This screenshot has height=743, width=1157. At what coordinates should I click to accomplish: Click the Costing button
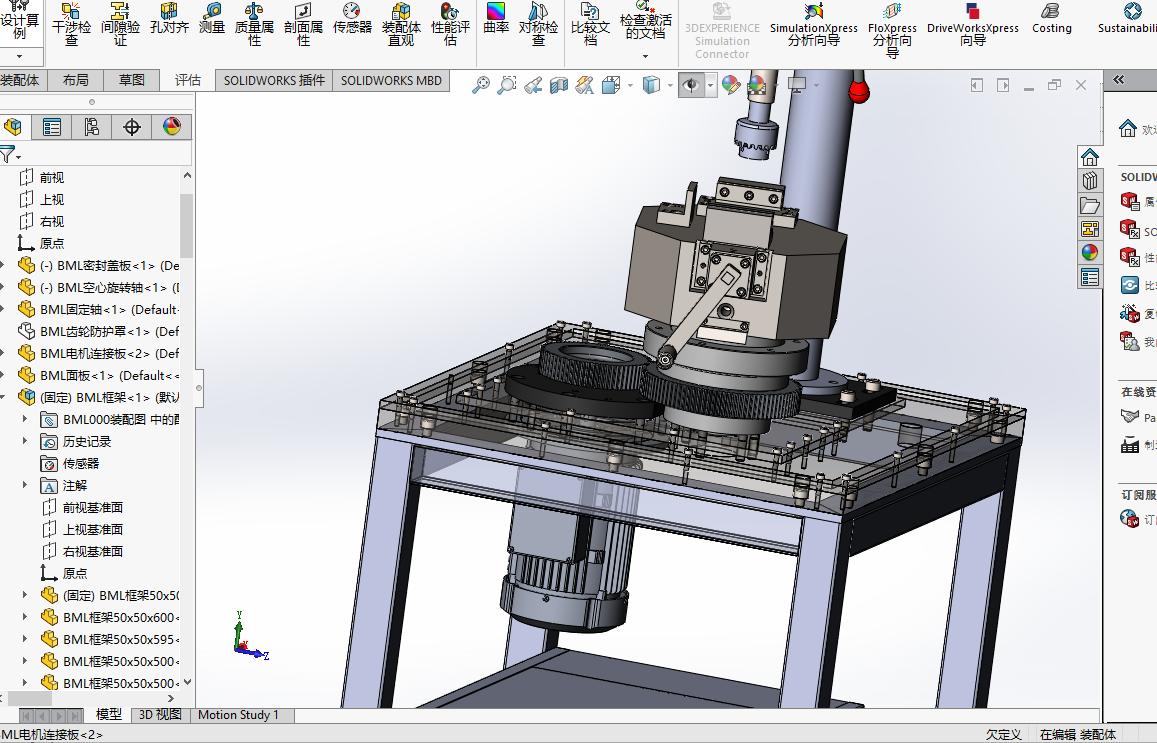click(1051, 18)
